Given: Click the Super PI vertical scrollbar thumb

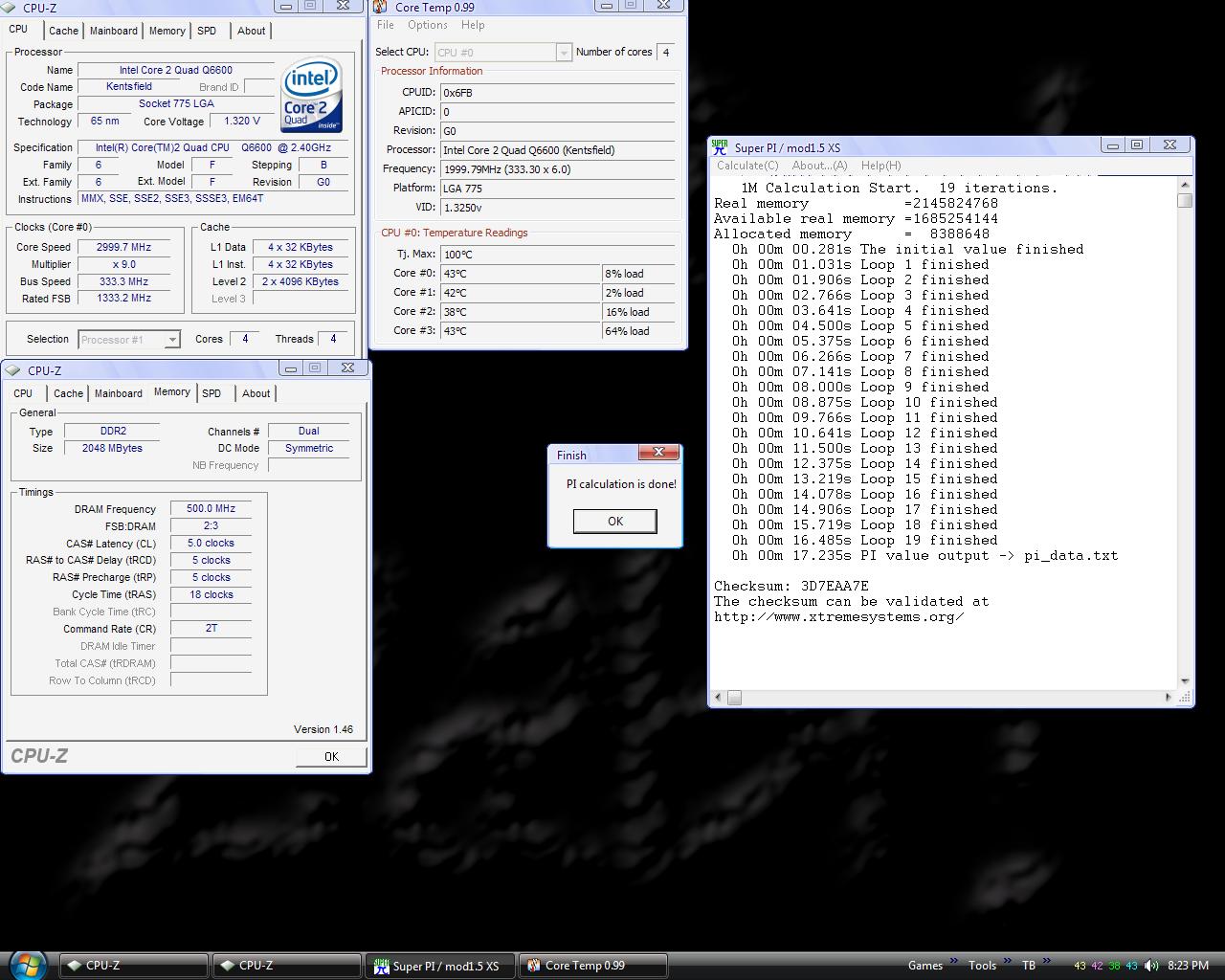Looking at the screenshot, I should pos(1185,200).
